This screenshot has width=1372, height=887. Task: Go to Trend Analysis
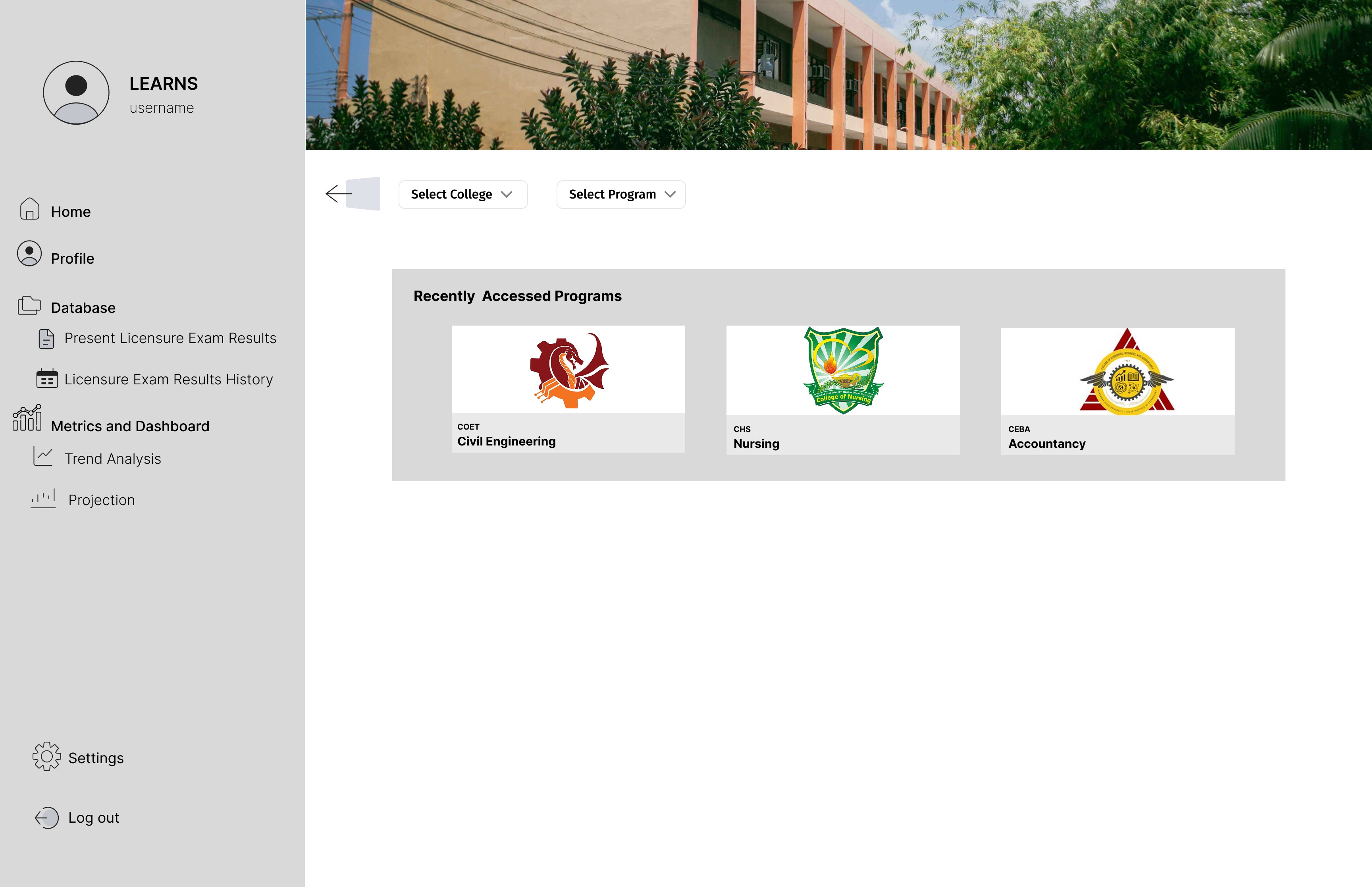click(113, 459)
